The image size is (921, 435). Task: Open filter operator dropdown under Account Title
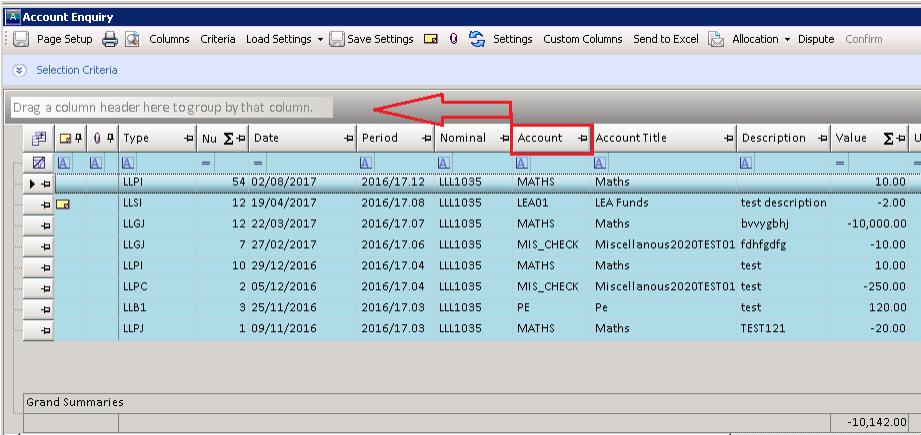click(602, 163)
